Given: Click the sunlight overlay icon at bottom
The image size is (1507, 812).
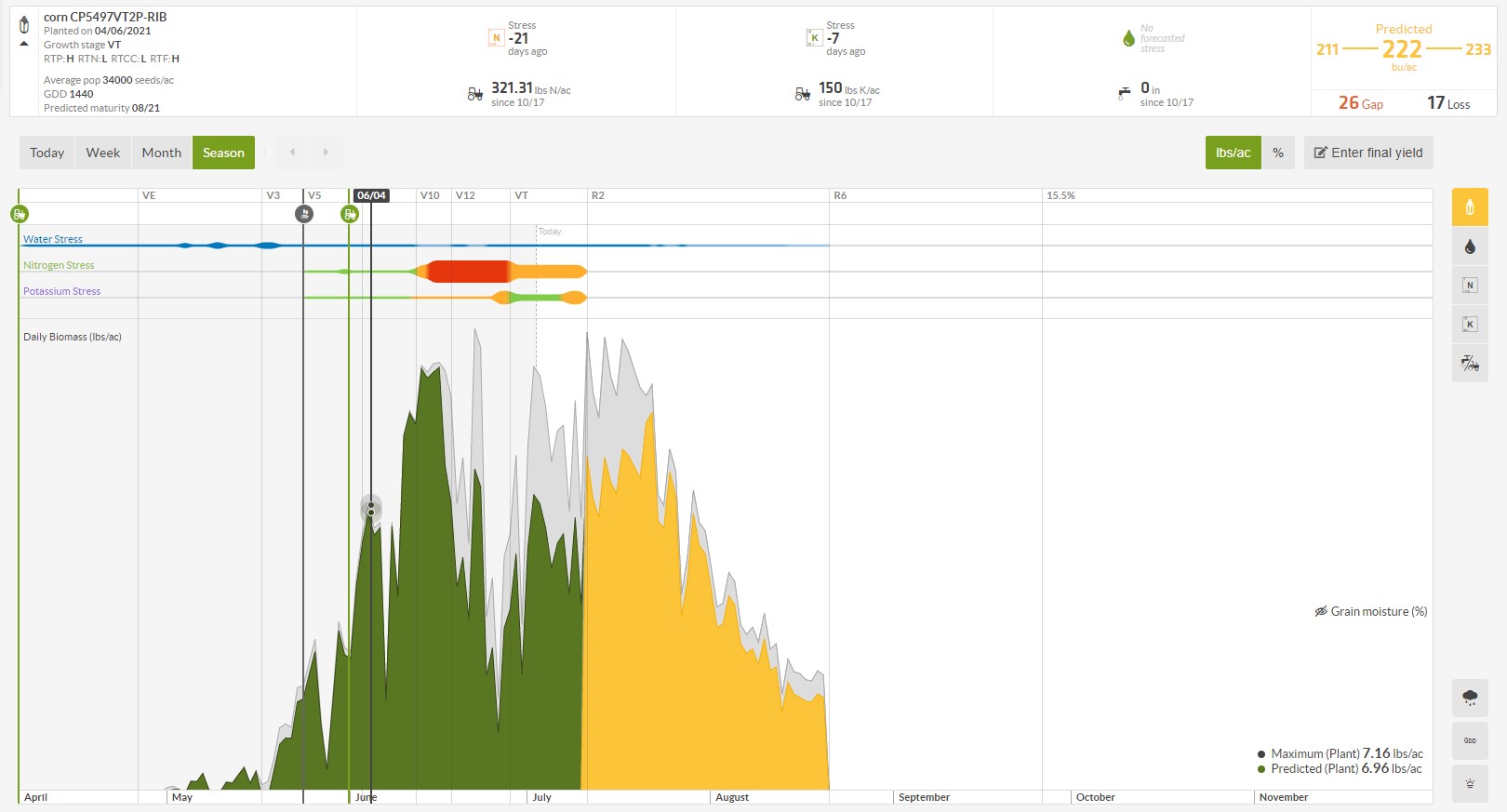Looking at the screenshot, I should (x=1470, y=783).
